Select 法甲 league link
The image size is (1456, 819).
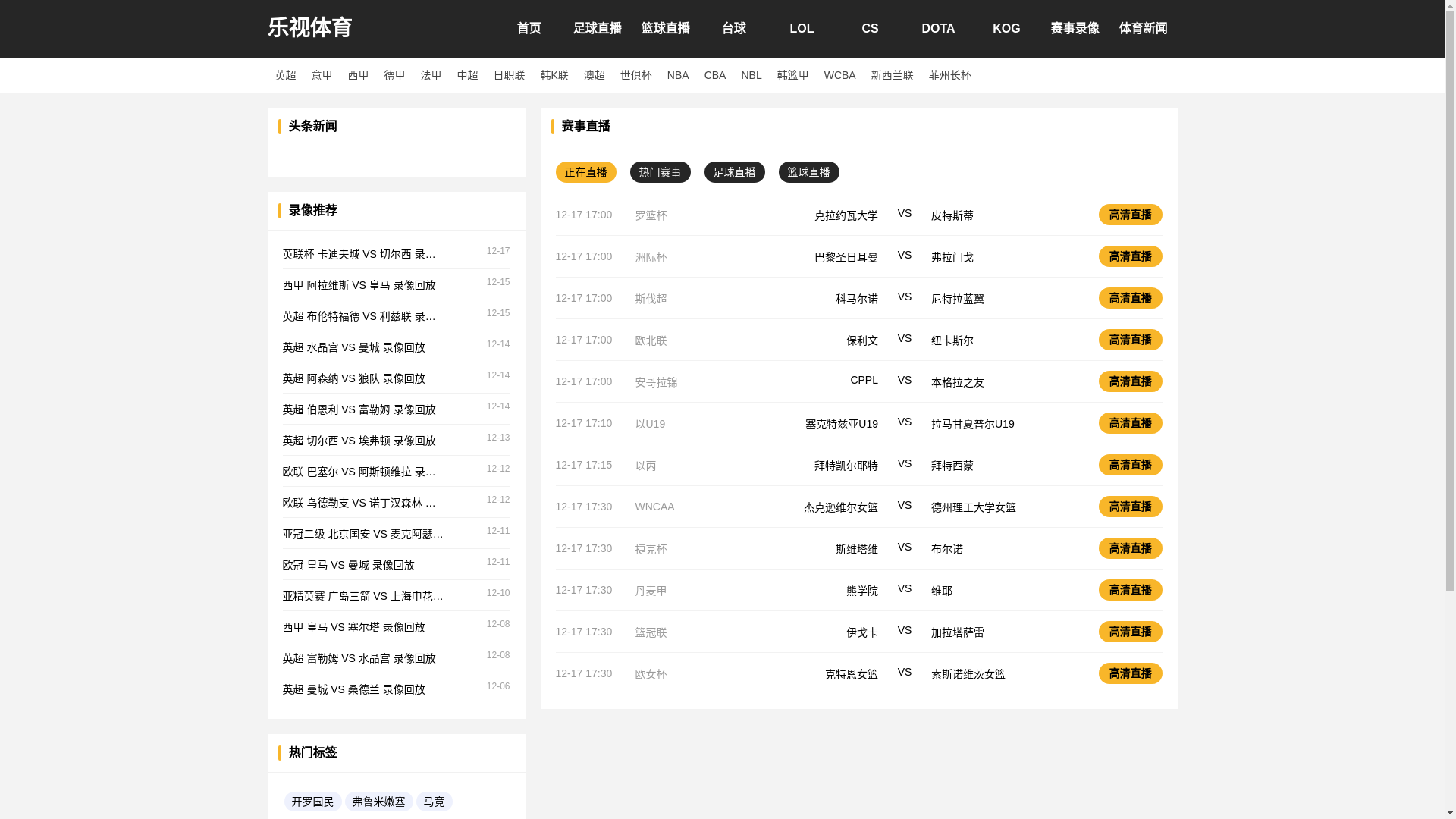pos(431,75)
